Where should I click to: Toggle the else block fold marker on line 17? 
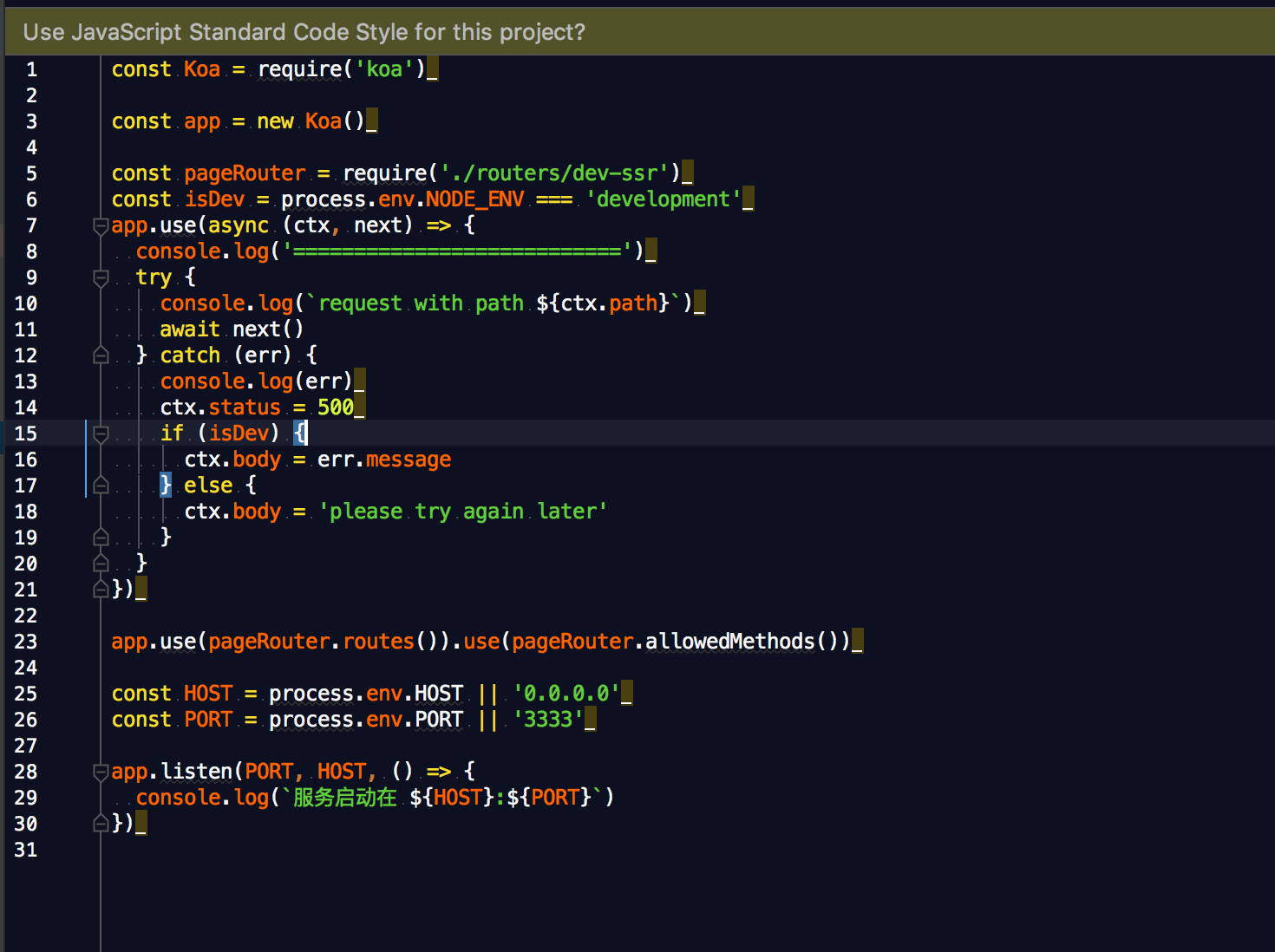coord(101,486)
